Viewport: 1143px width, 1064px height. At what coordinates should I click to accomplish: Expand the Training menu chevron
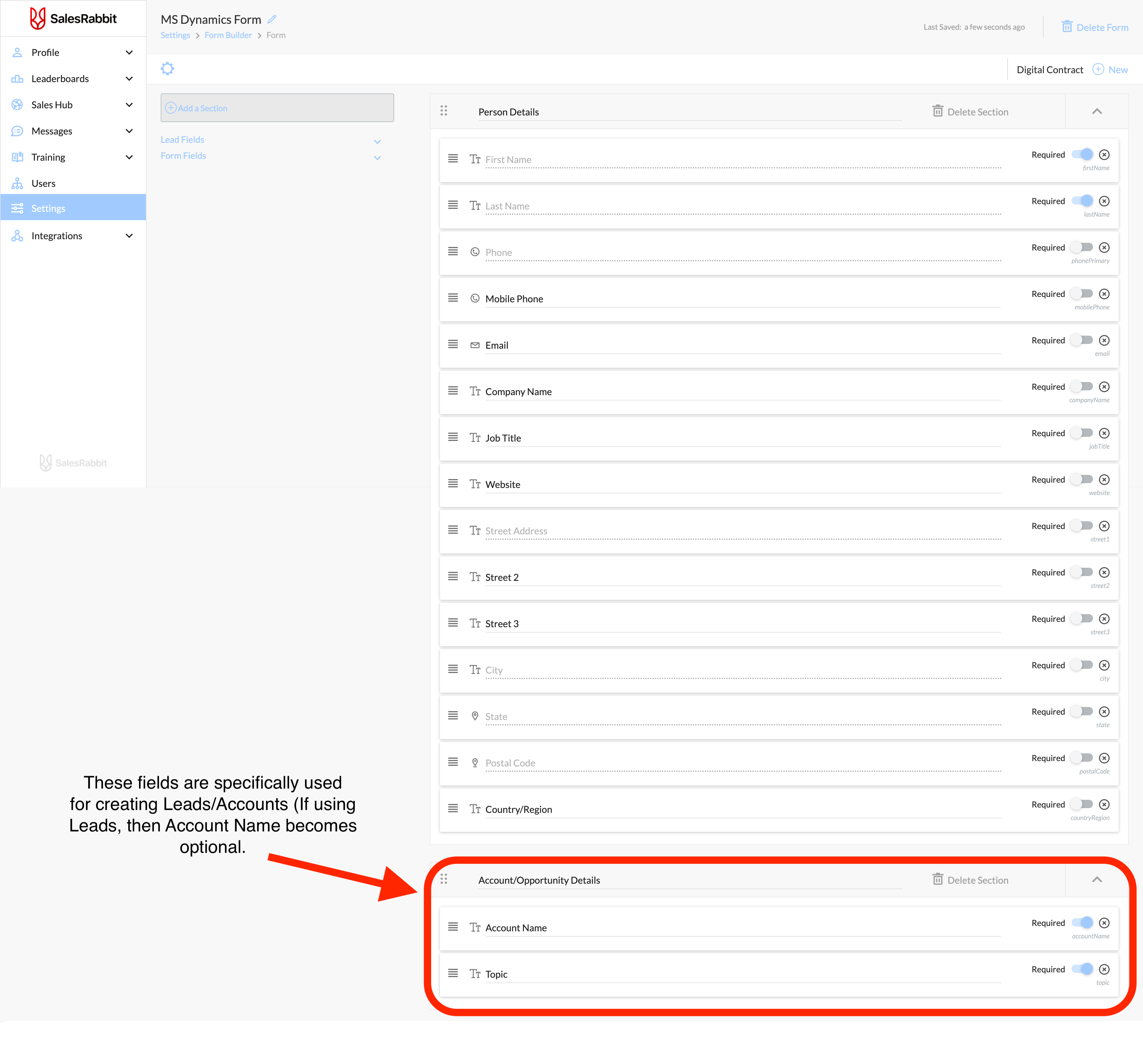point(129,157)
